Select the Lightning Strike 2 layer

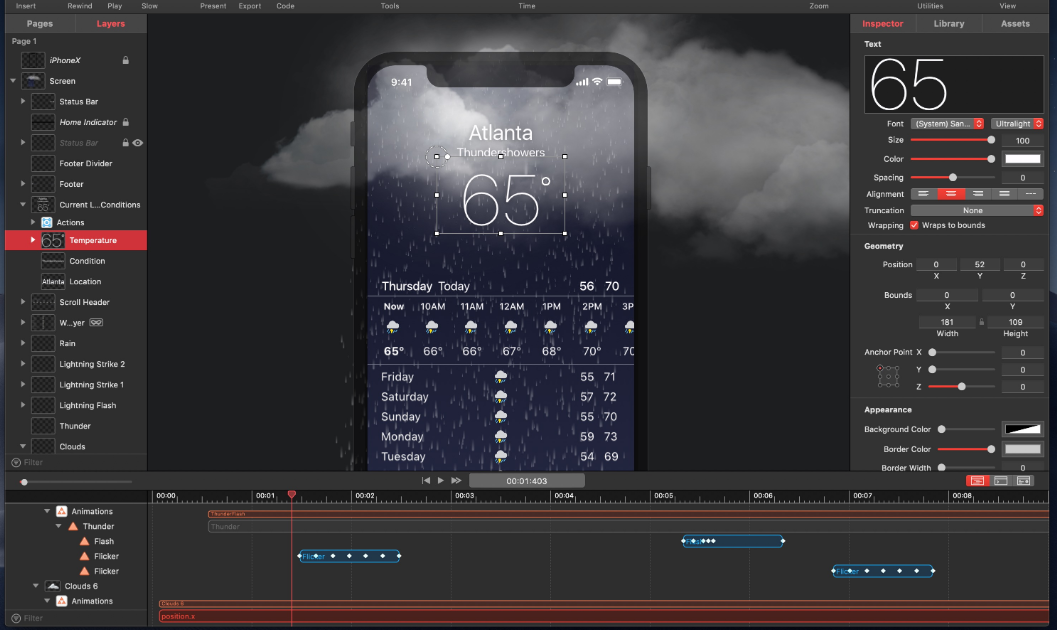(x=76, y=364)
